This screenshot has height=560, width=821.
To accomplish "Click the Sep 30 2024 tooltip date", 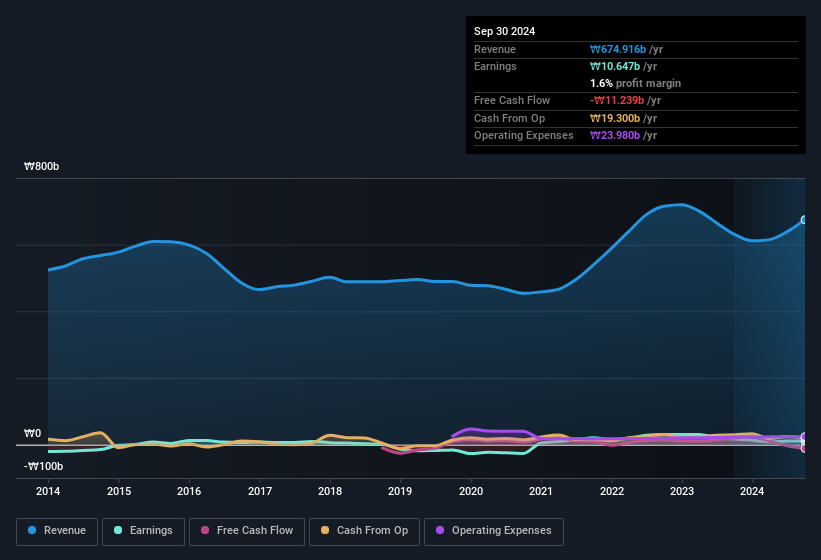I will [x=504, y=31].
